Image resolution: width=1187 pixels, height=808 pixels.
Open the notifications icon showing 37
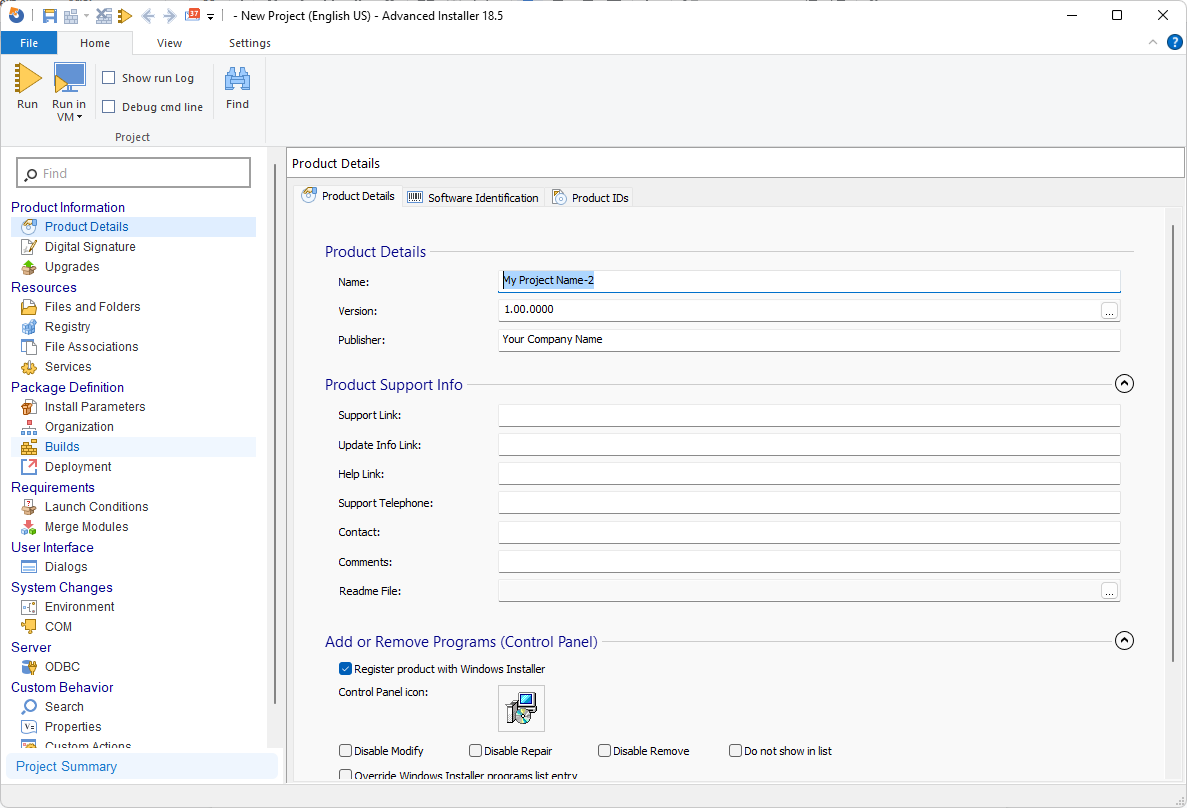tap(192, 15)
